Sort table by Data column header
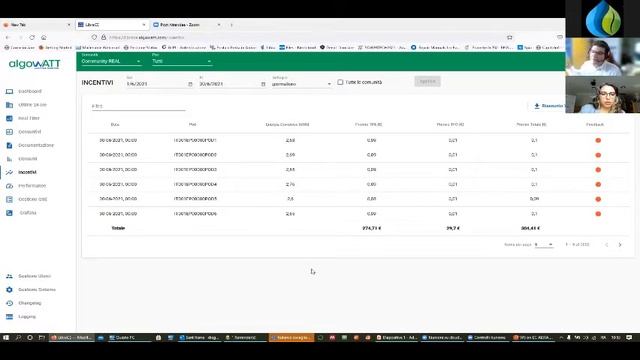Image resolution: width=640 pixels, height=360 pixels. [115, 124]
